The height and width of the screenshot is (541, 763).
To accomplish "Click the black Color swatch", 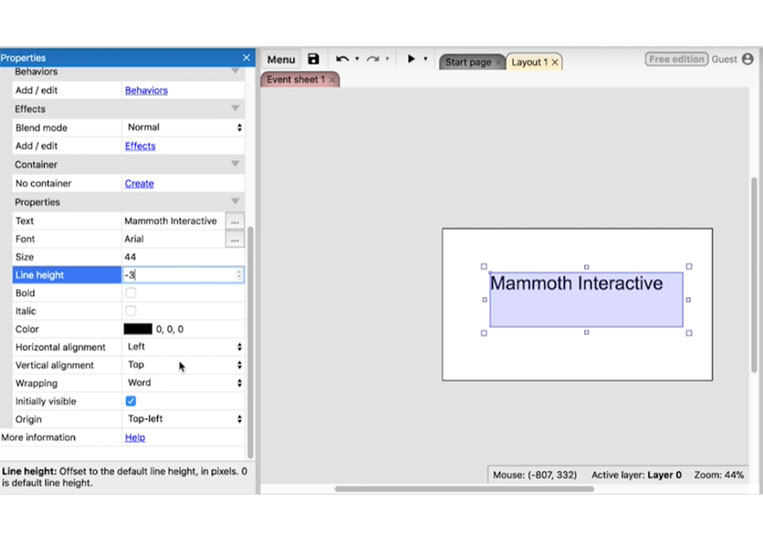I will coord(138,329).
